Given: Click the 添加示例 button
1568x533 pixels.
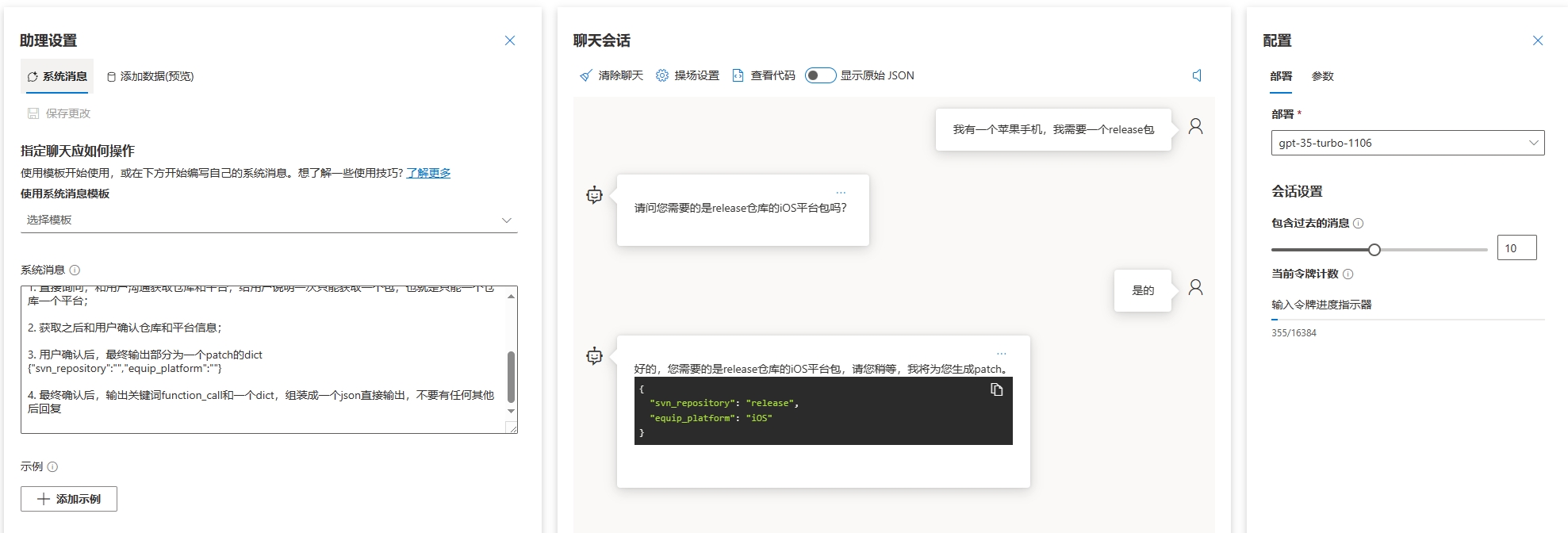Looking at the screenshot, I should tap(69, 499).
